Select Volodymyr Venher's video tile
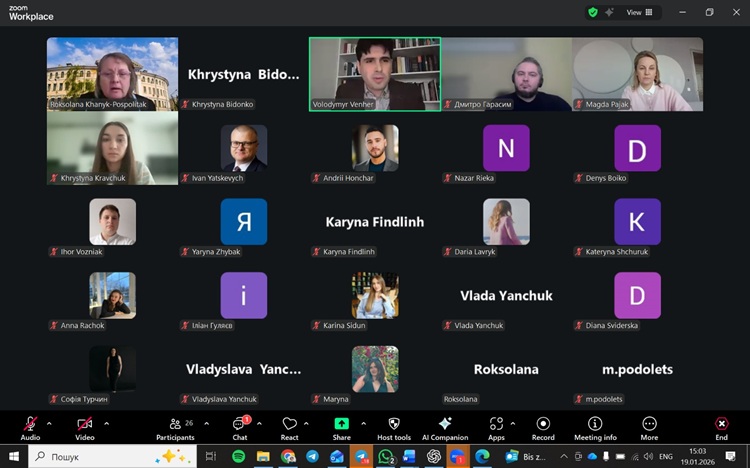750x468 pixels. pos(374,73)
